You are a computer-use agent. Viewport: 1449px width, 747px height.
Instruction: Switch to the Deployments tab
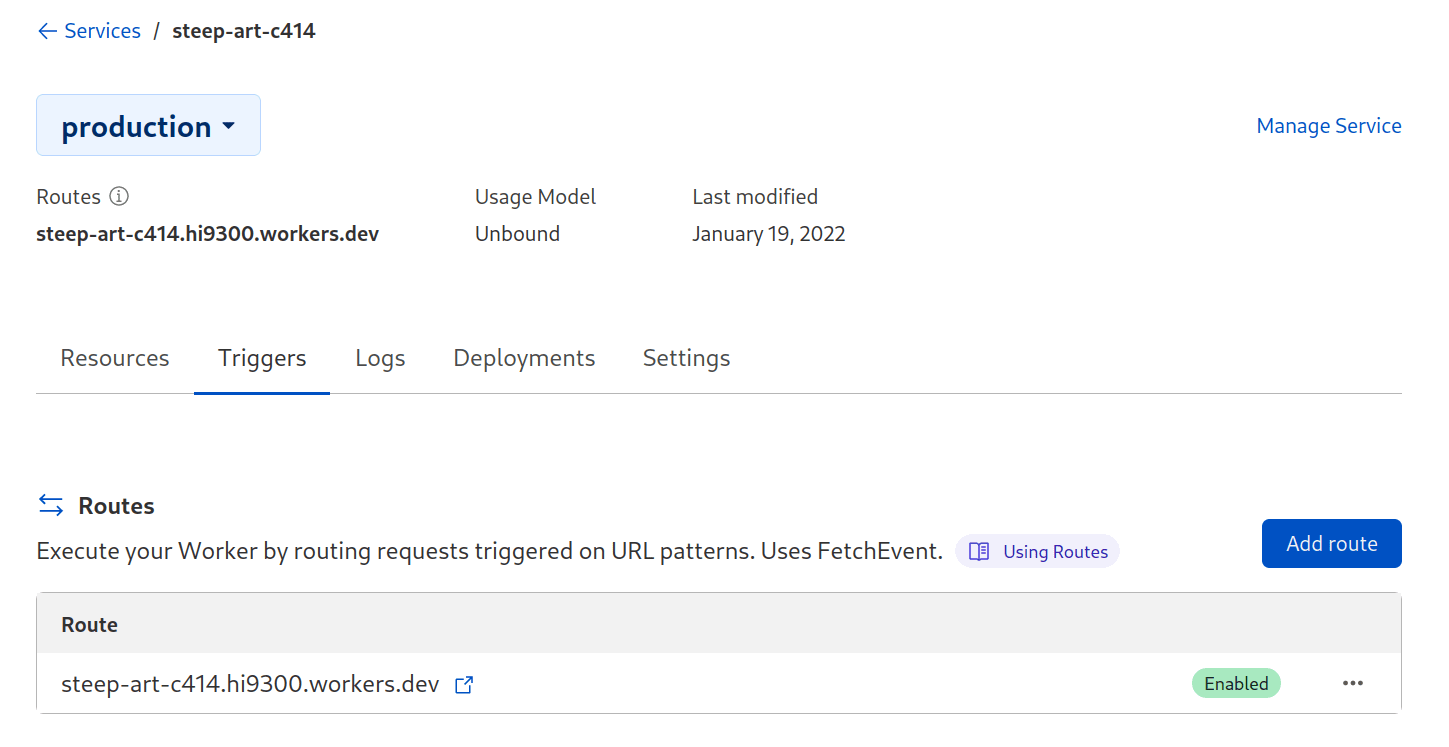(x=524, y=358)
